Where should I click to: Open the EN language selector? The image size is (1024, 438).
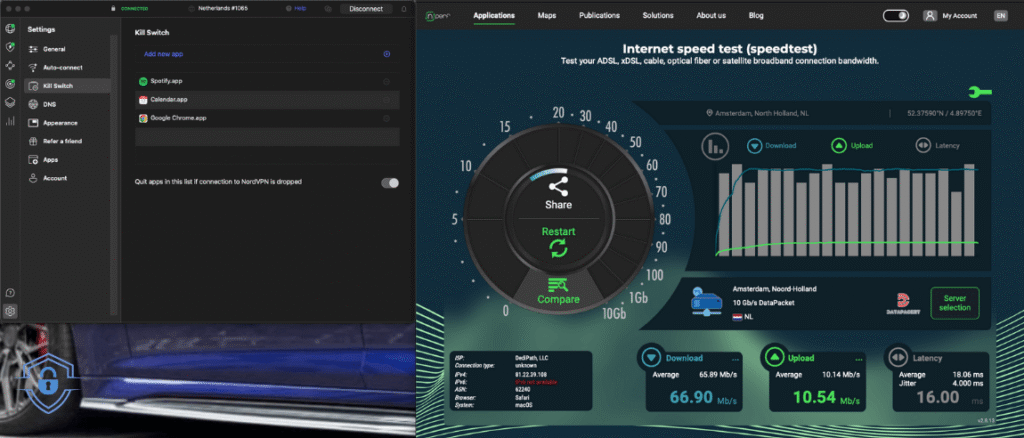(x=1000, y=16)
